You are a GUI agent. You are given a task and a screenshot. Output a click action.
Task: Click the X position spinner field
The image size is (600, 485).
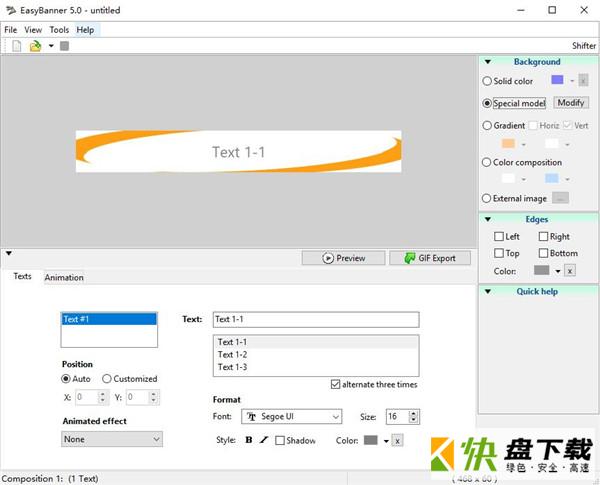coord(92,397)
